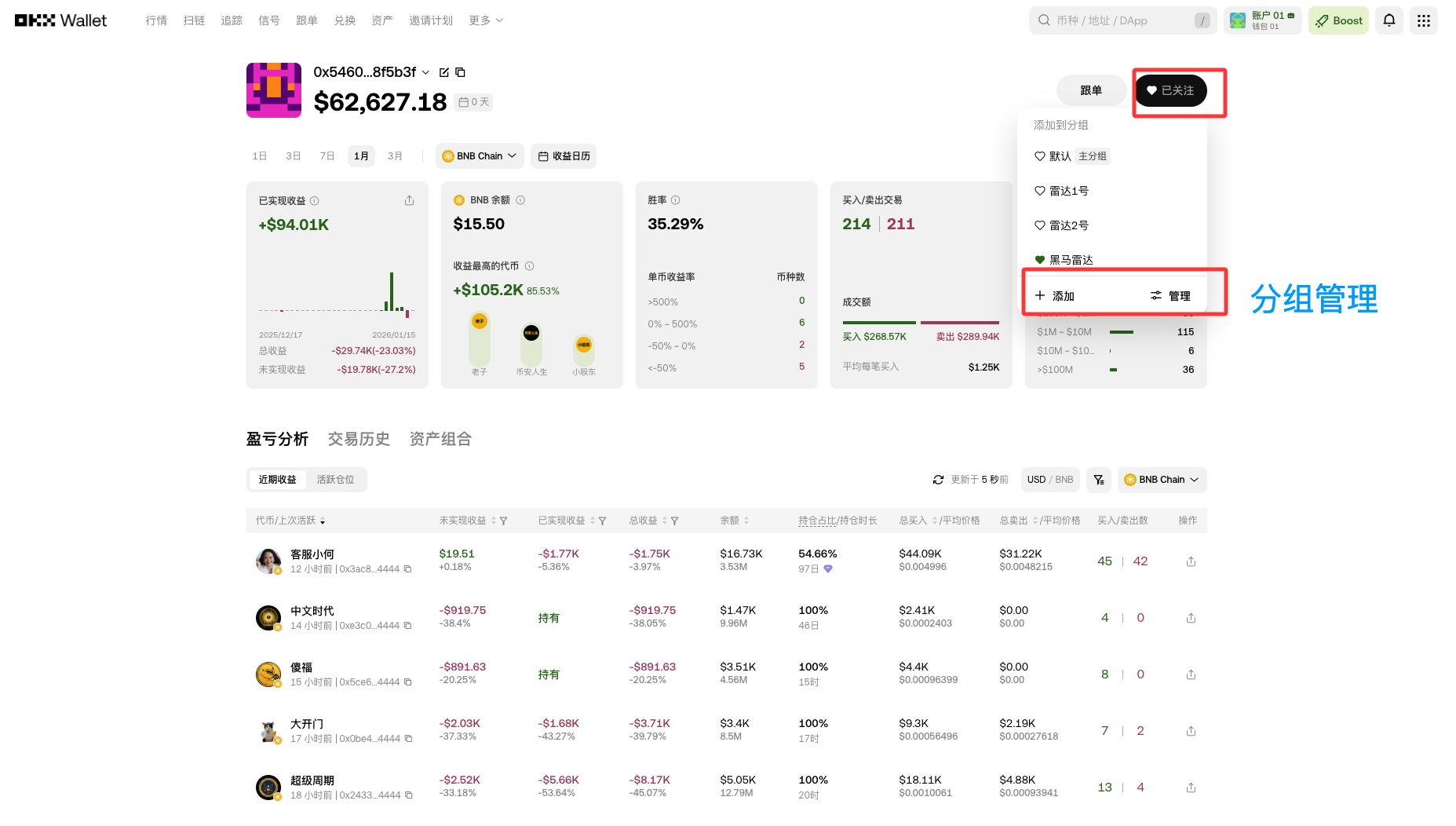Click the edit address name icon

point(444,72)
